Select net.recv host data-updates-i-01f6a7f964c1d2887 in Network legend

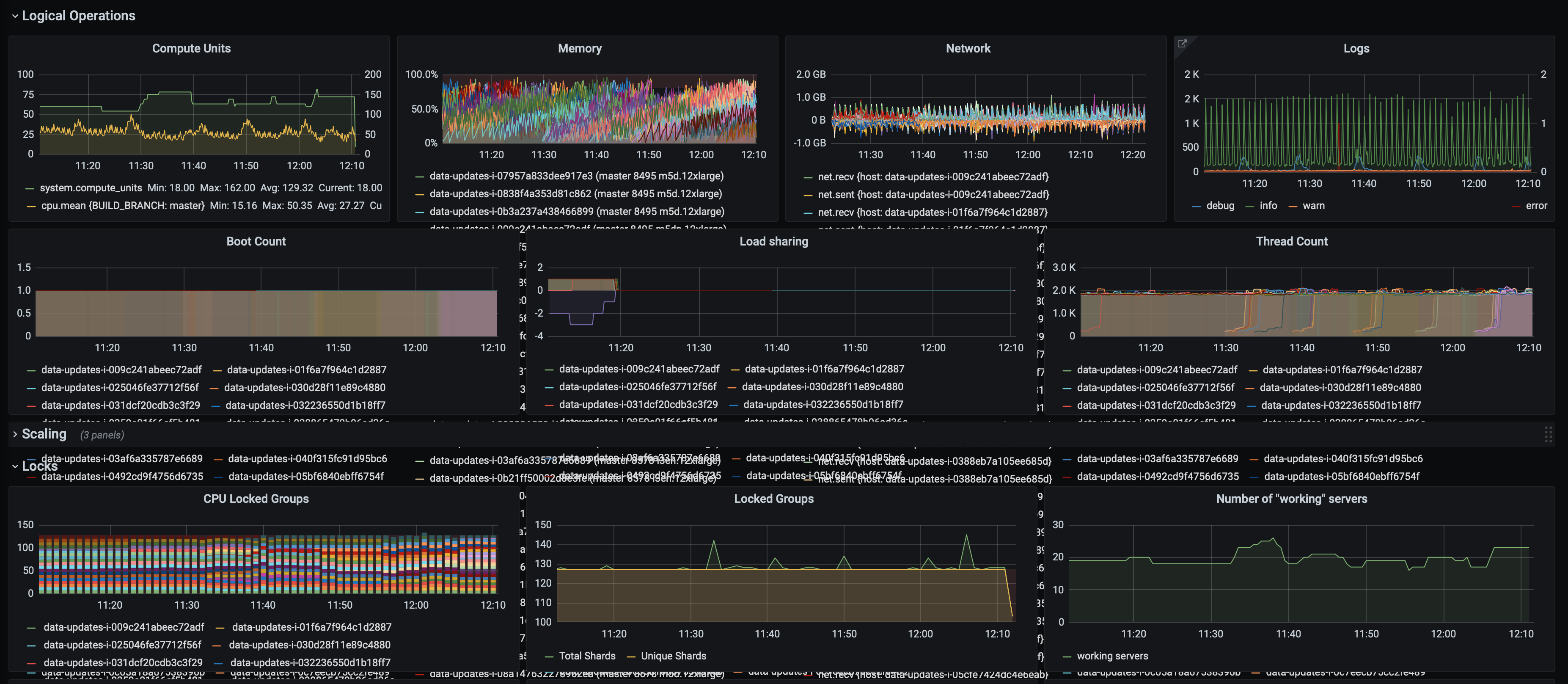(933, 212)
